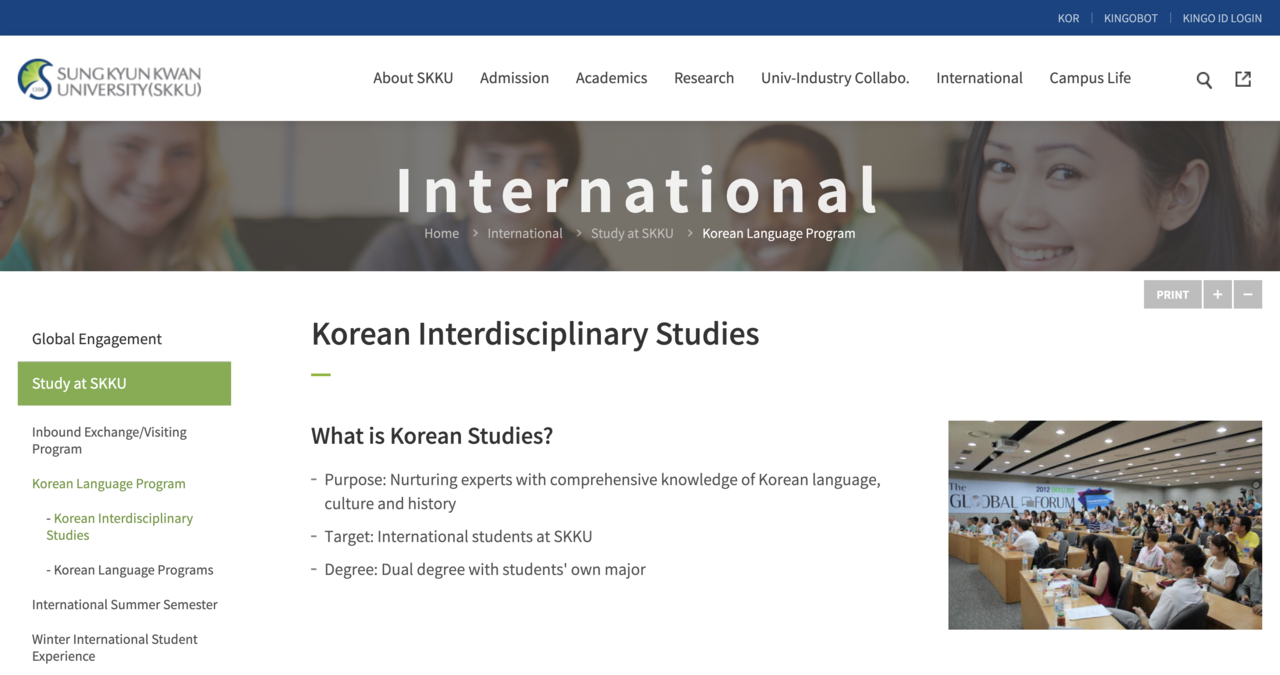Select Global Engagement in sidebar
This screenshot has width=1280, height=675.
click(97, 339)
